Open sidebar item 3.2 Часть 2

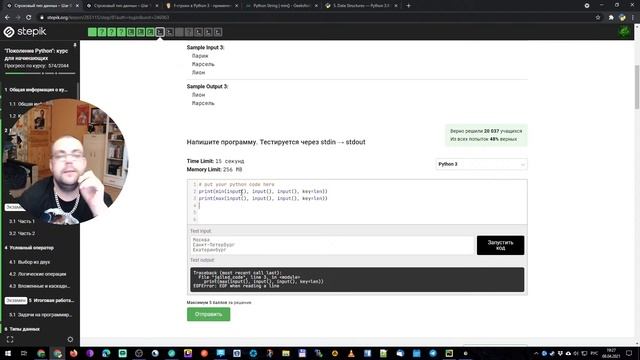pos(22,233)
